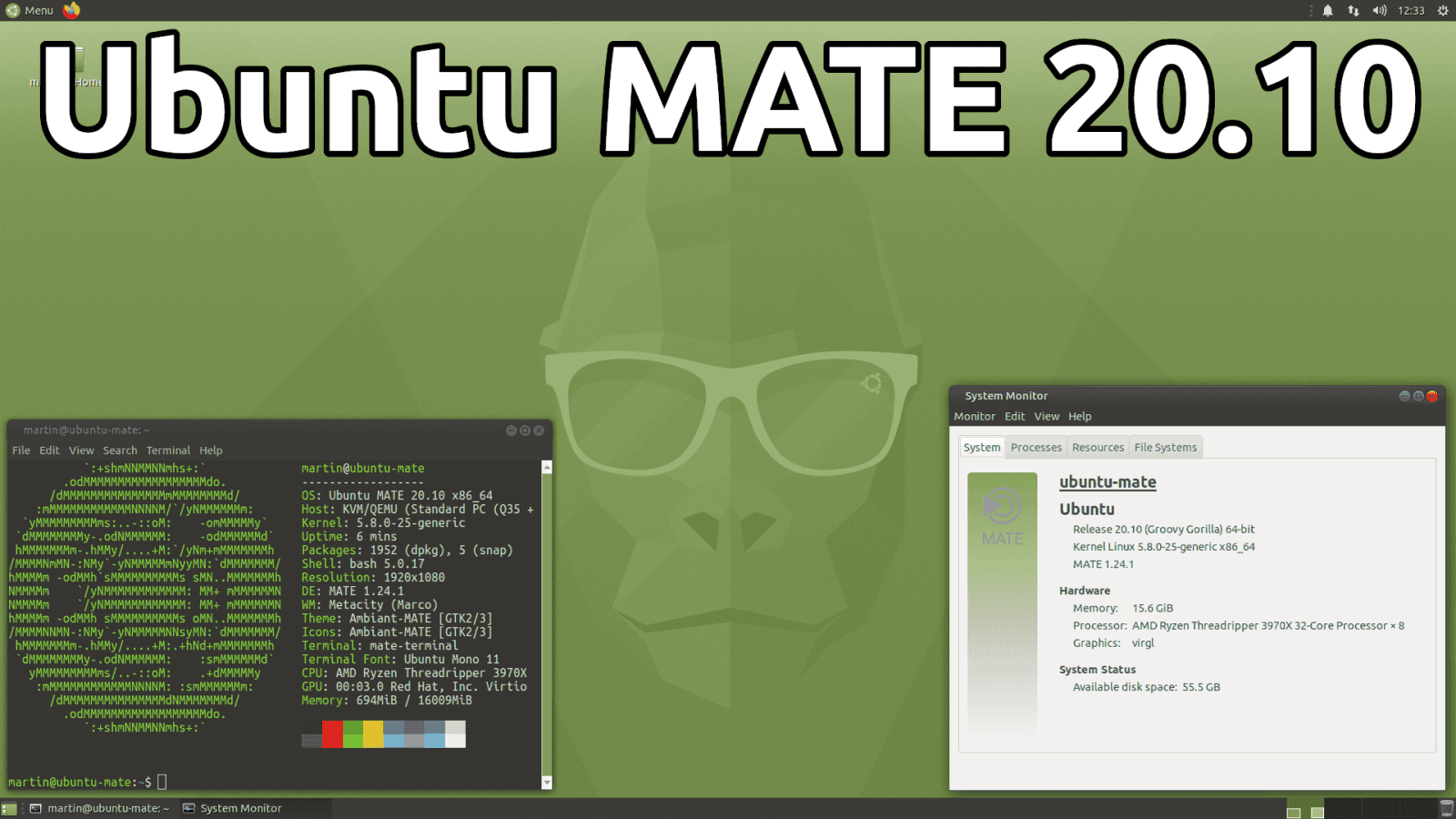
Task: Close the System Monitor window
Action: tap(1431, 396)
